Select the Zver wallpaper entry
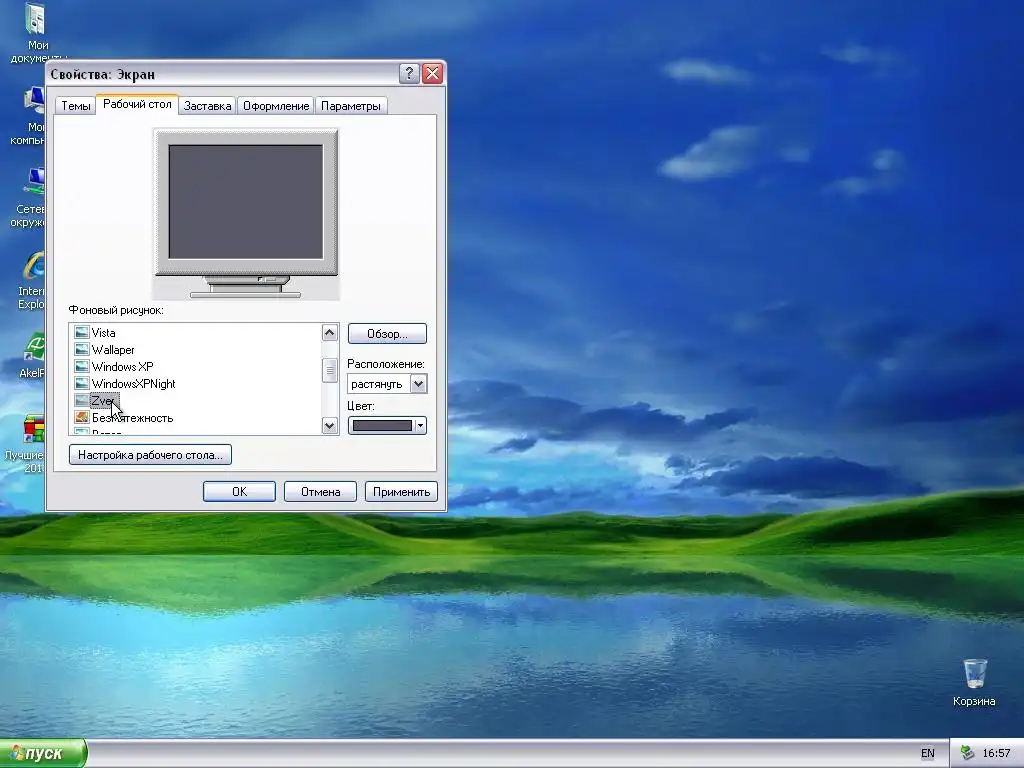Viewport: 1024px width, 768px height. coord(103,400)
